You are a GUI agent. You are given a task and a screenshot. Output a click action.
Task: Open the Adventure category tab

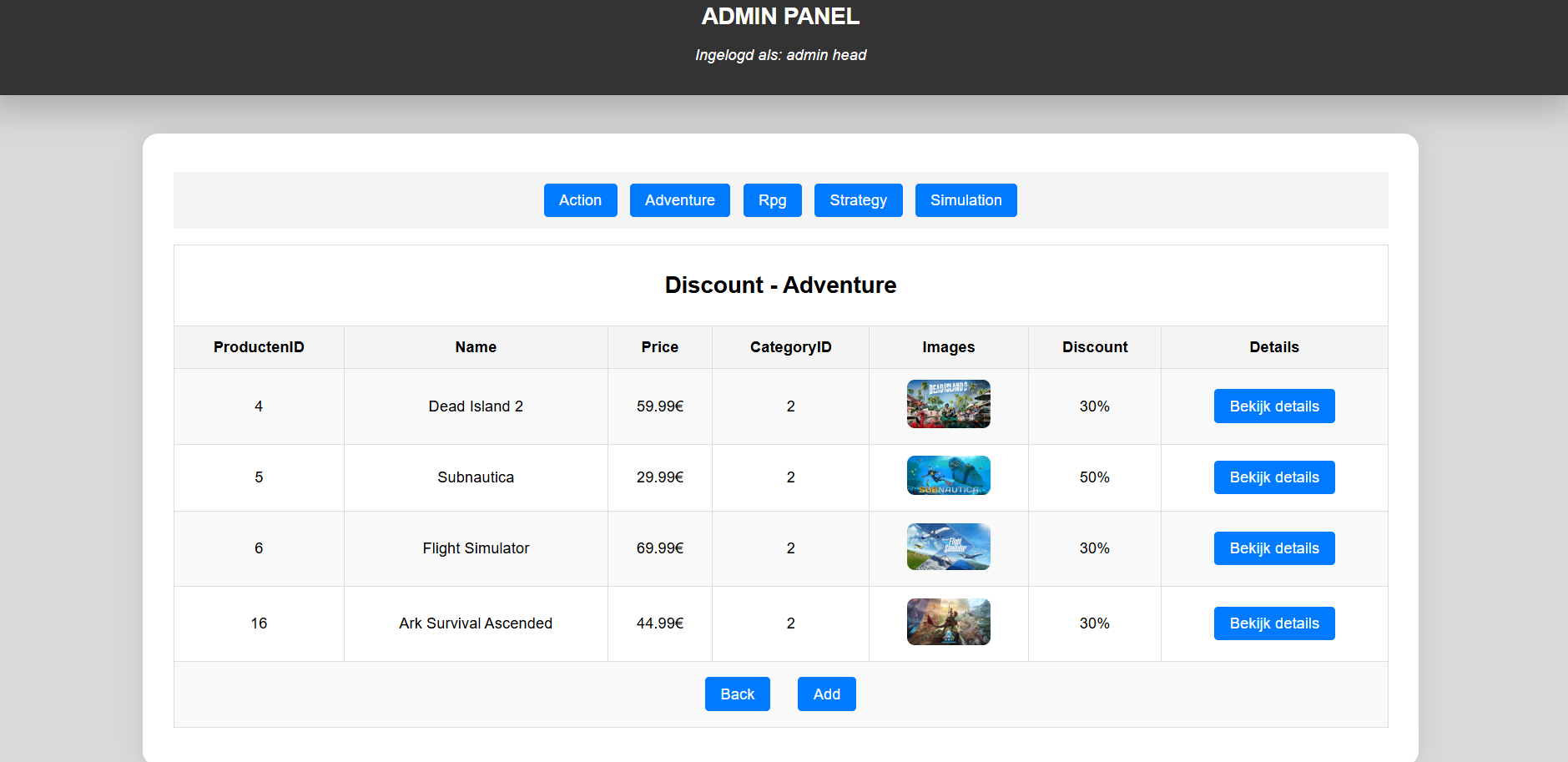coord(679,200)
